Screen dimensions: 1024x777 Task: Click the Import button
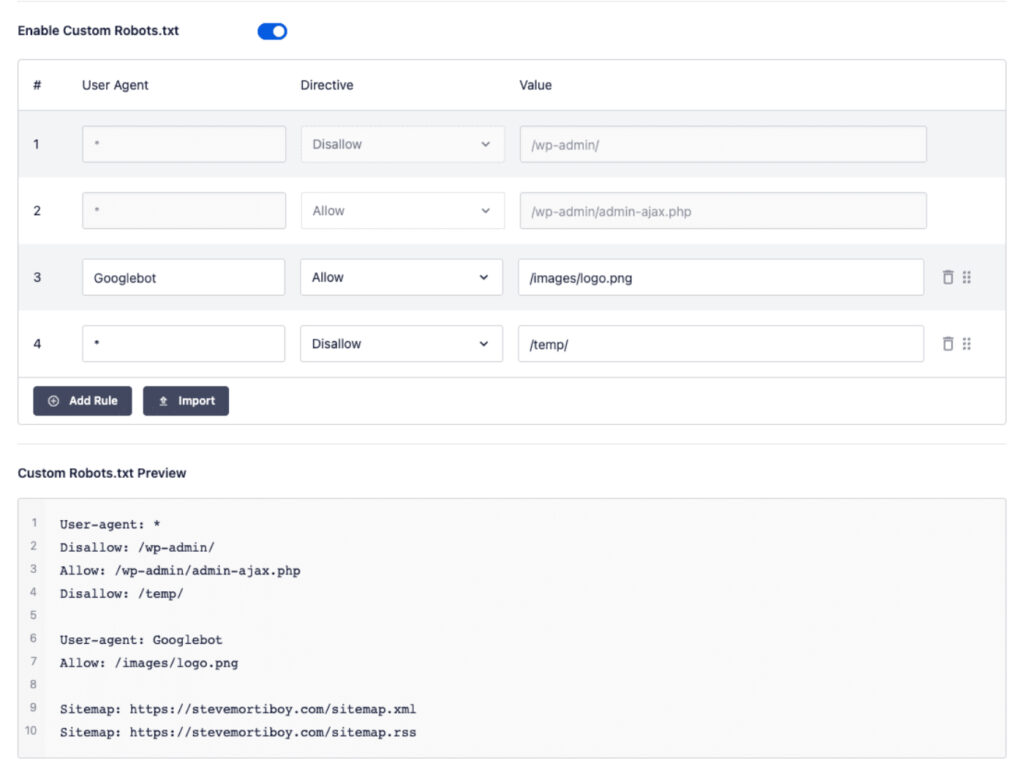tap(185, 401)
